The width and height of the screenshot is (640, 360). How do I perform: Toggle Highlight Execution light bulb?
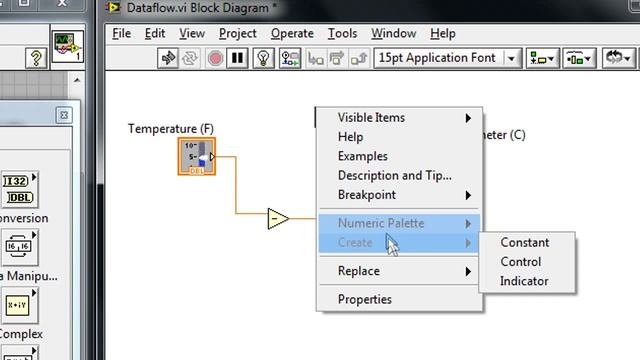(x=263, y=58)
